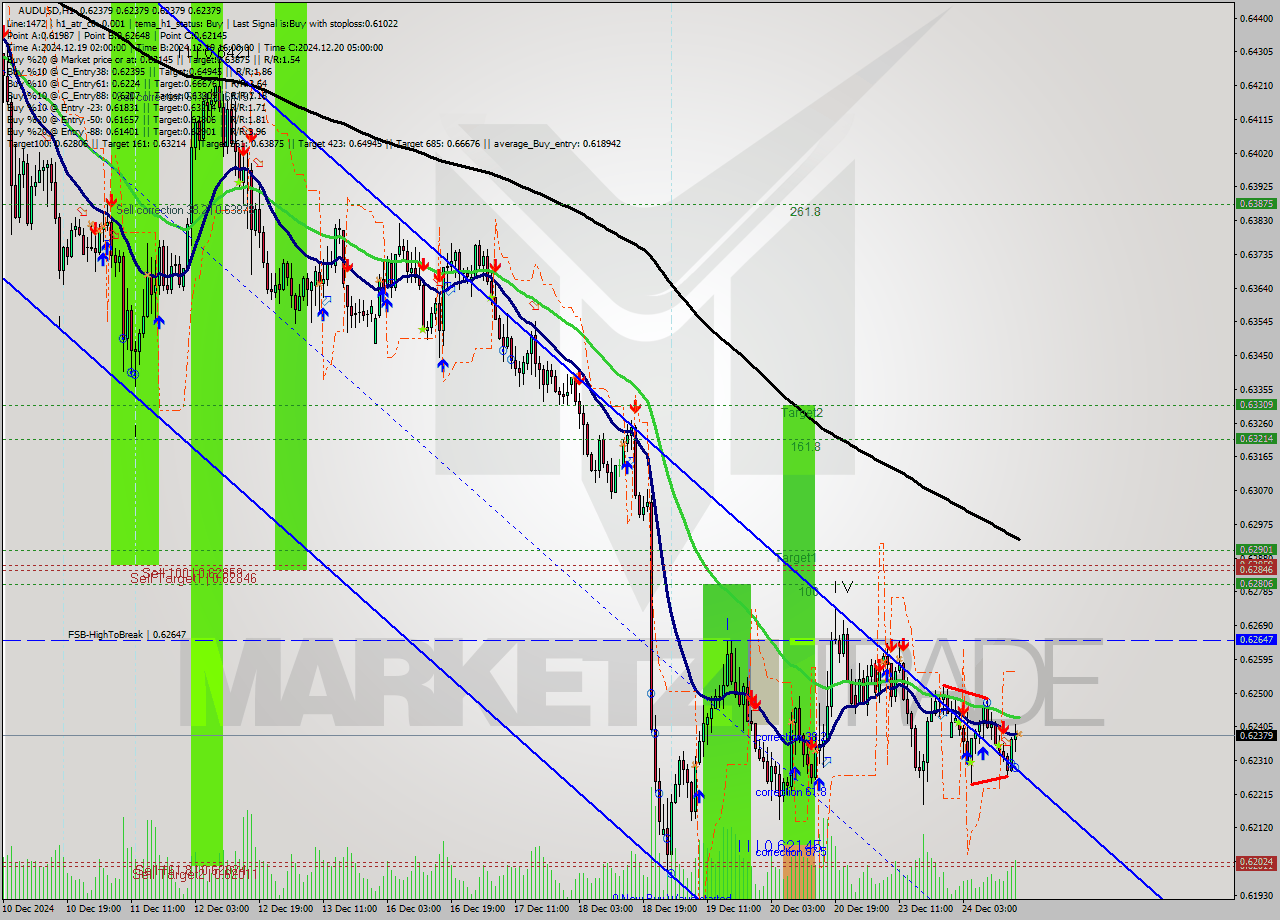Select the '16 Dec 19:00' time label
This screenshot has height=920, width=1280.
pos(480,908)
